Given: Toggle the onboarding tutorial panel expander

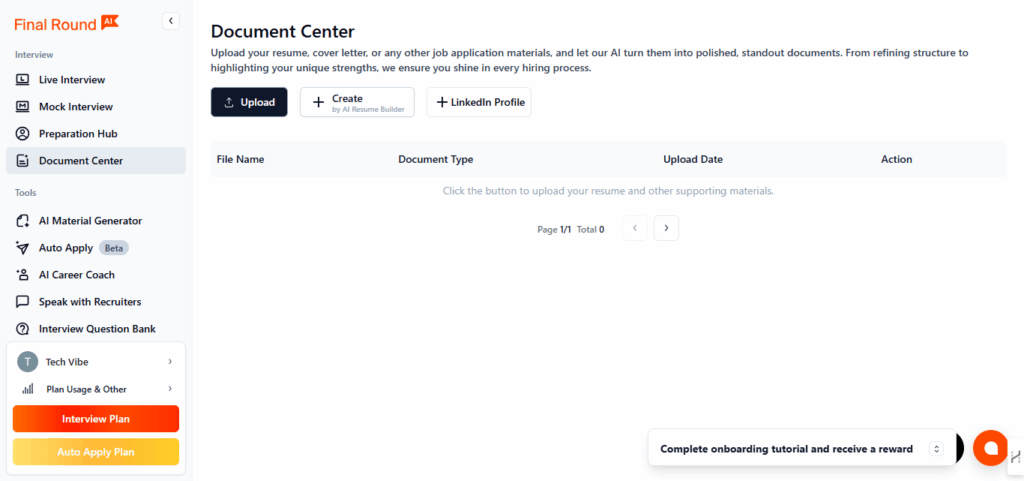Looking at the screenshot, I should 936,449.
